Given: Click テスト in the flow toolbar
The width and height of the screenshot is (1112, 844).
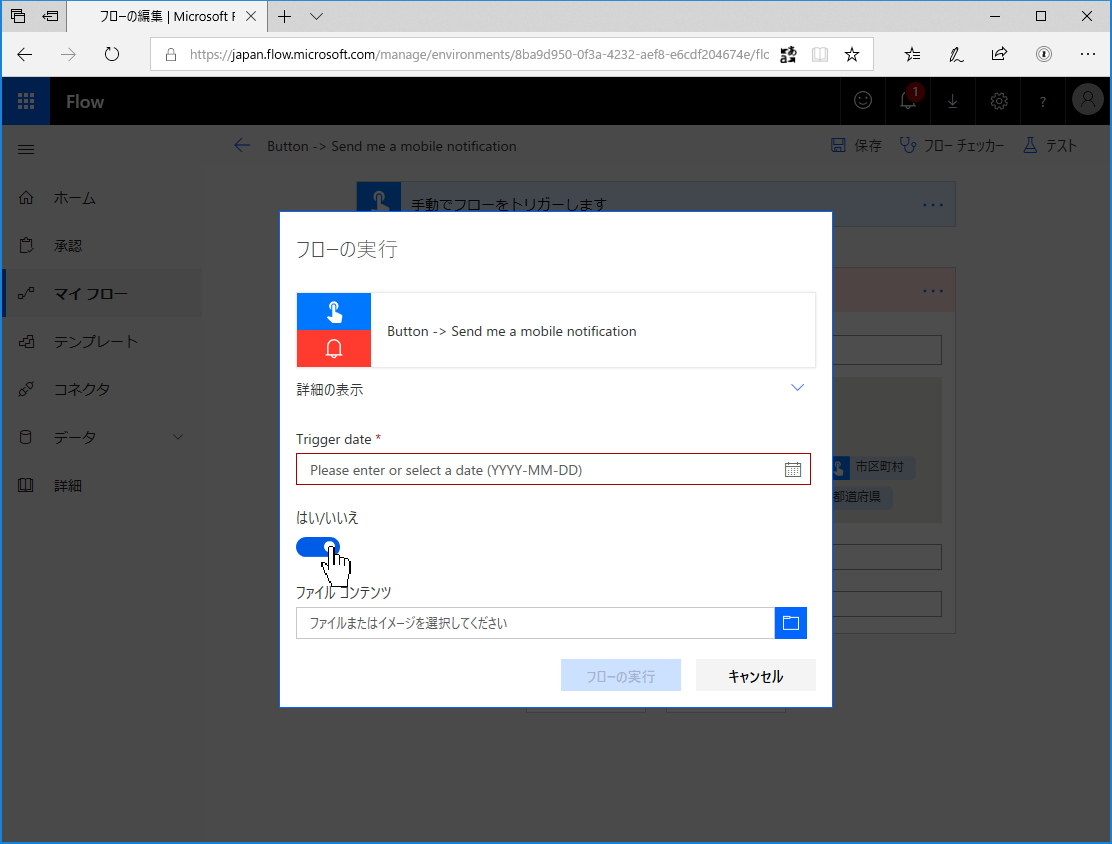Looking at the screenshot, I should pos(1050,145).
